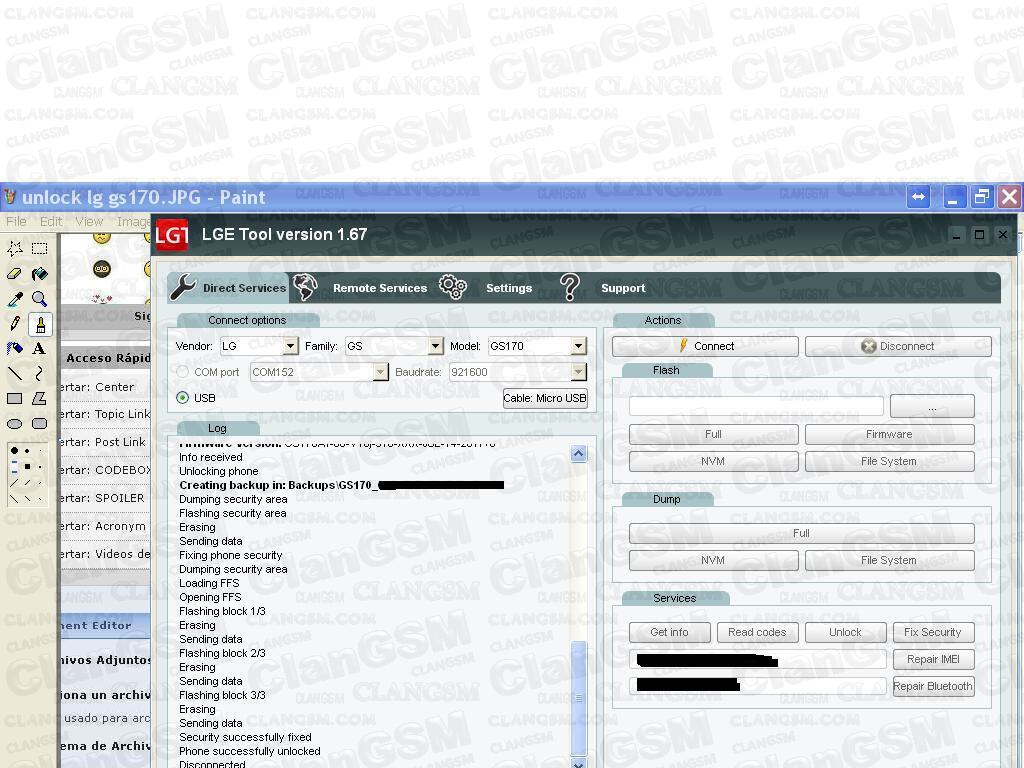Pick the Fill With Color bucket tool

pos(40,274)
